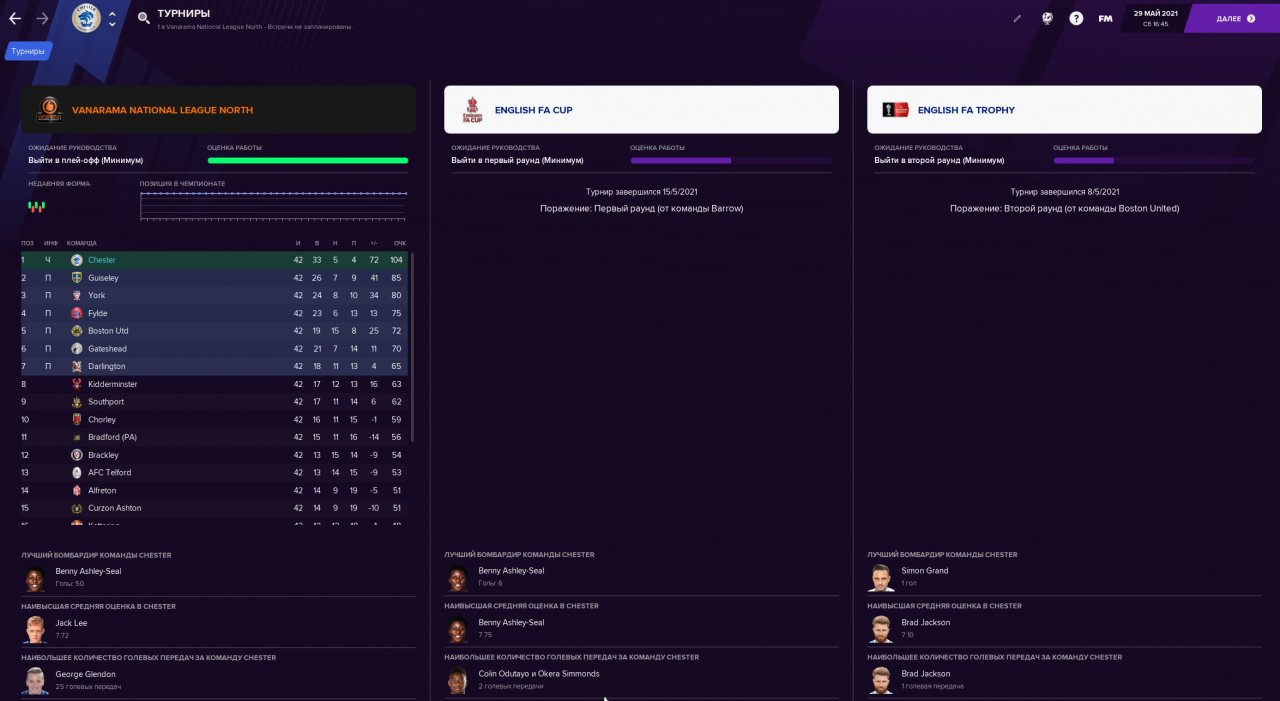The width and height of the screenshot is (1280, 701).
Task: Open search via magnifying glass icon
Action: pos(144,18)
